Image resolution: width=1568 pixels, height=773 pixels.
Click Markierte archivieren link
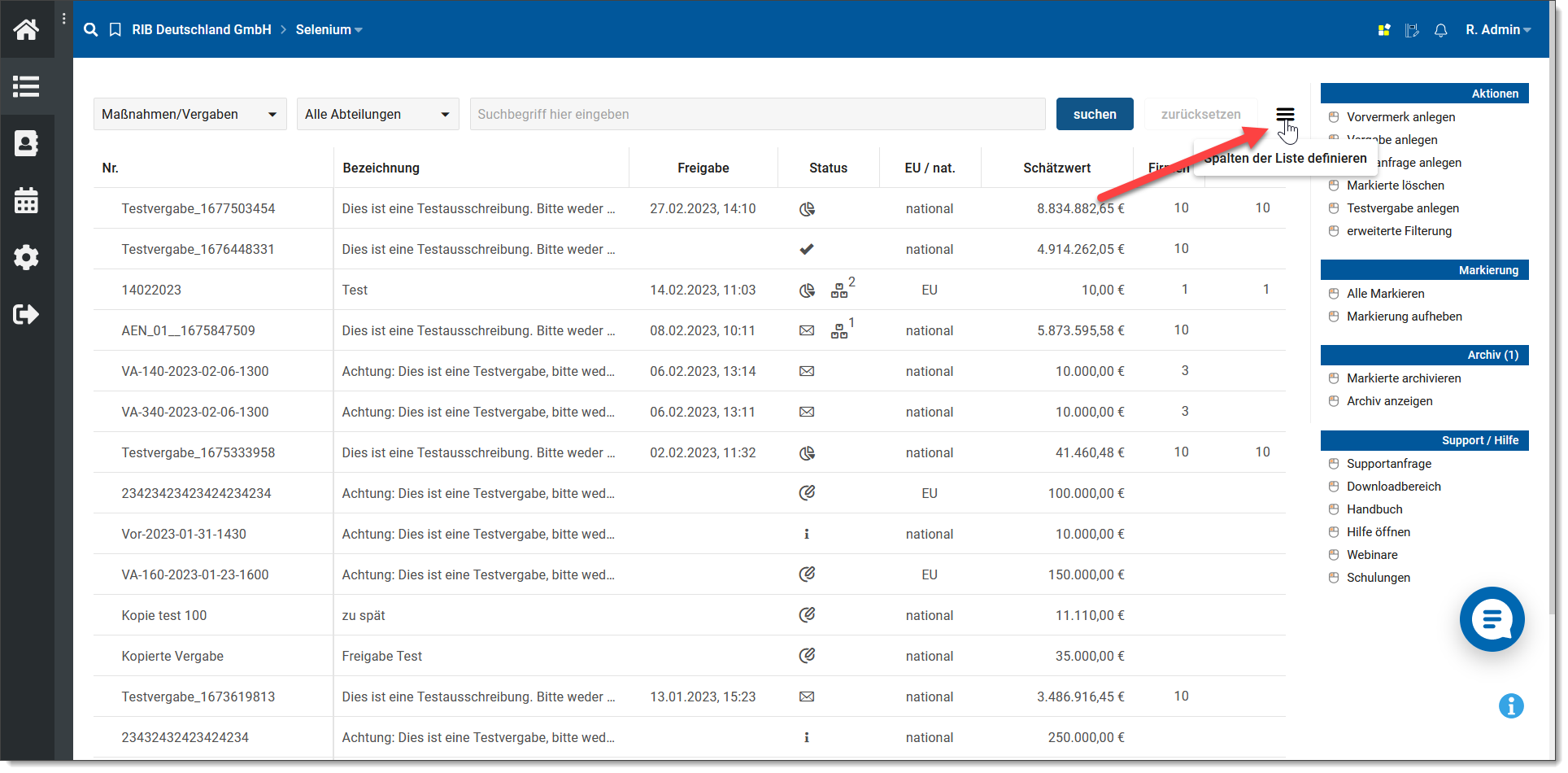[1404, 378]
